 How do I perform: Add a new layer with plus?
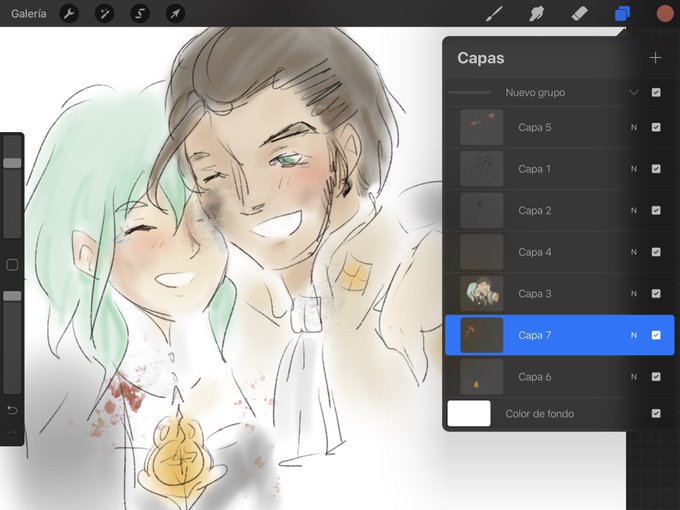[x=655, y=58]
